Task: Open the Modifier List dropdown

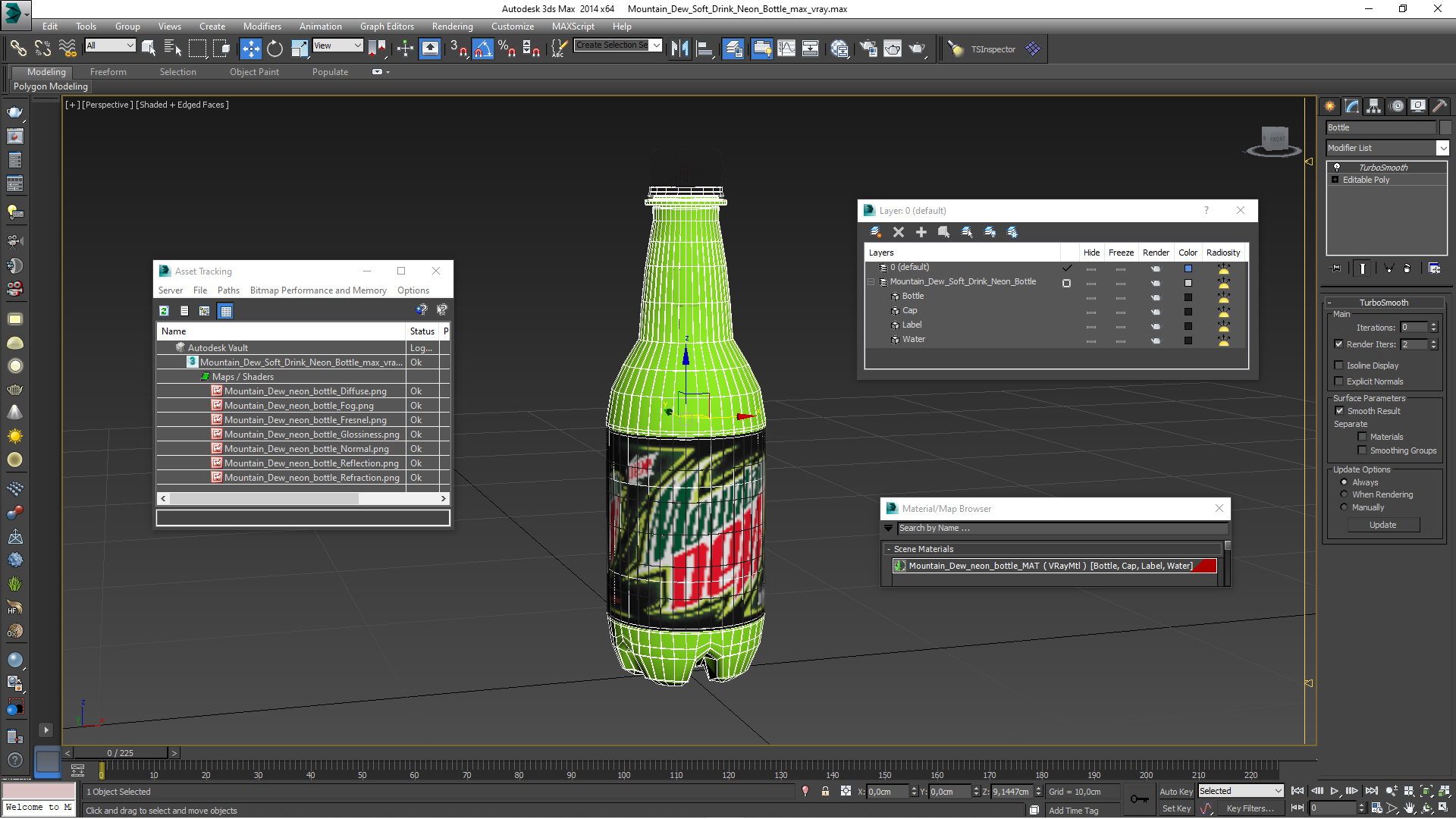Action: click(x=1442, y=148)
